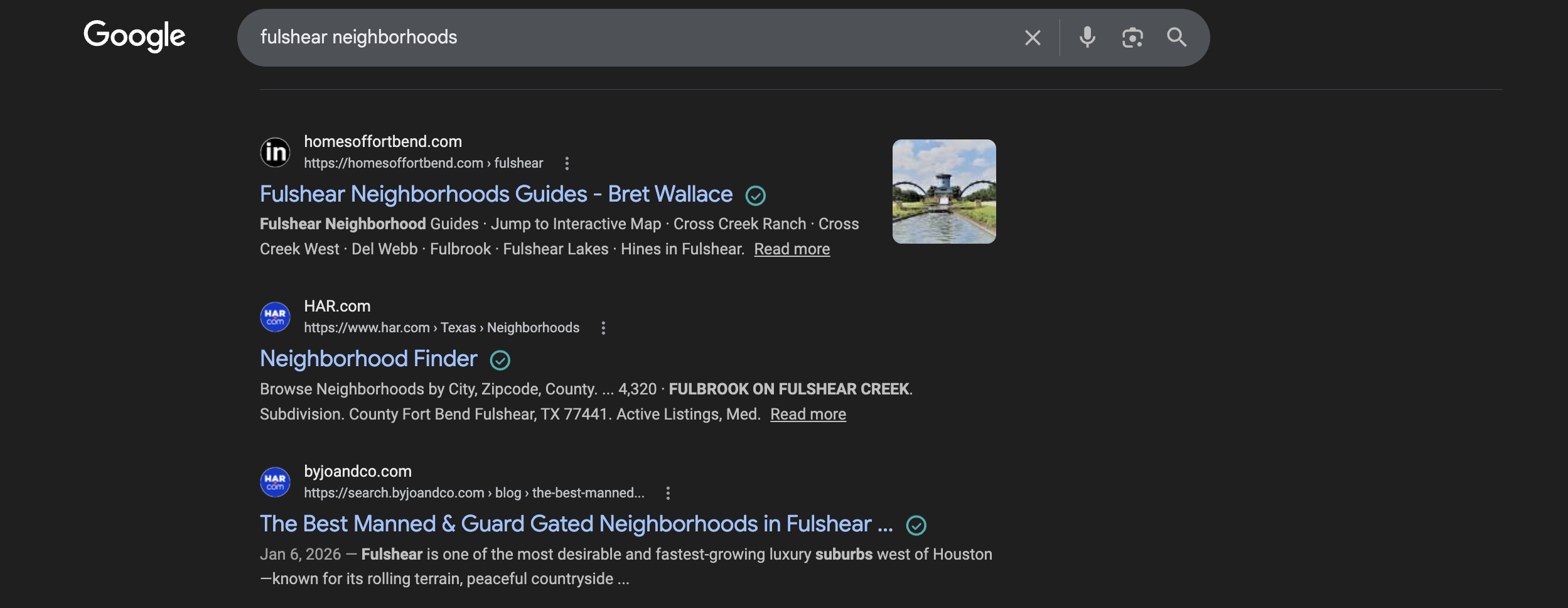Open the more-options dots for homesoffortbend.com result

567,163
